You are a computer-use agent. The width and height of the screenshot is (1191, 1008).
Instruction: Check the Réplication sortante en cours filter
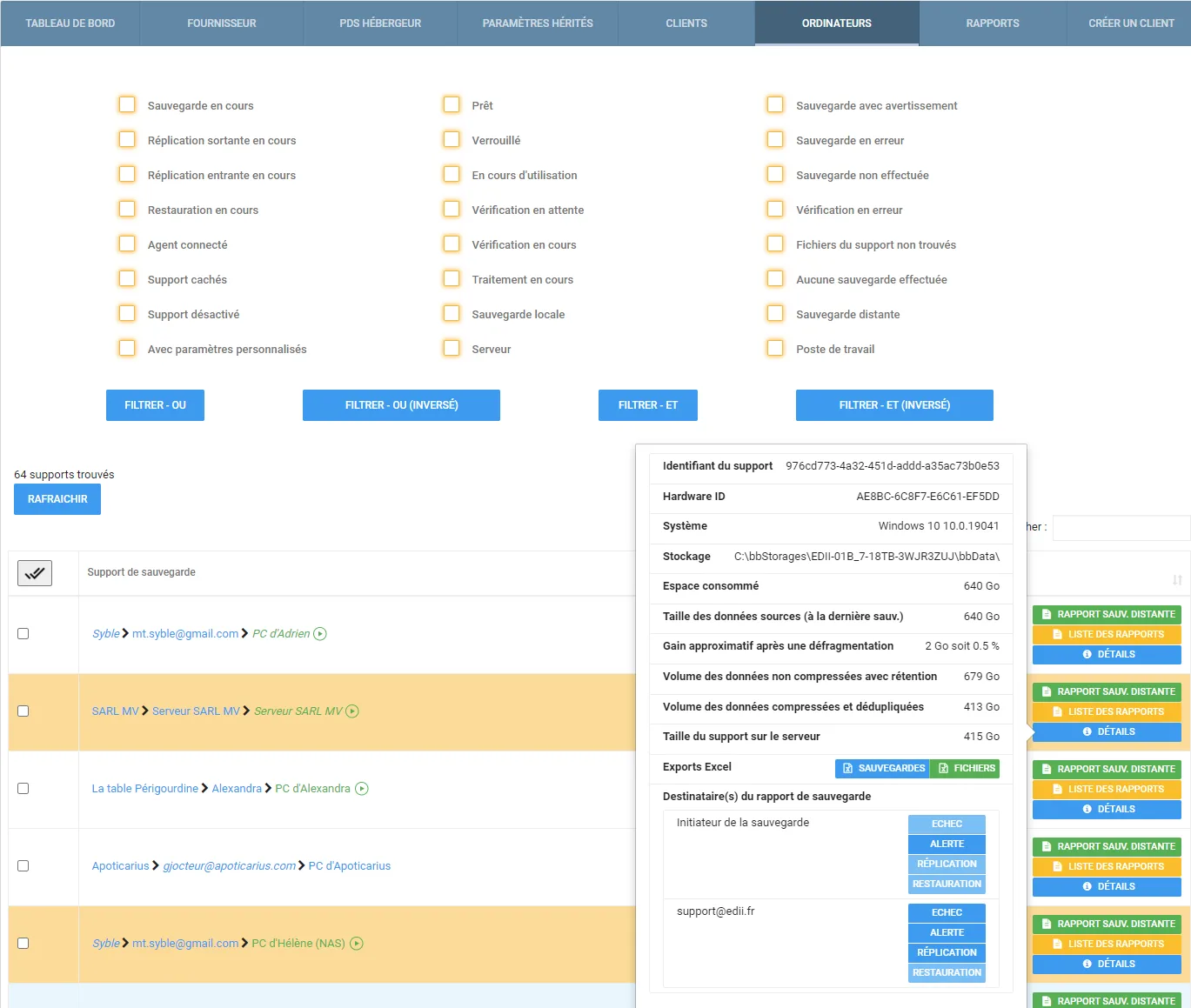pos(127,139)
